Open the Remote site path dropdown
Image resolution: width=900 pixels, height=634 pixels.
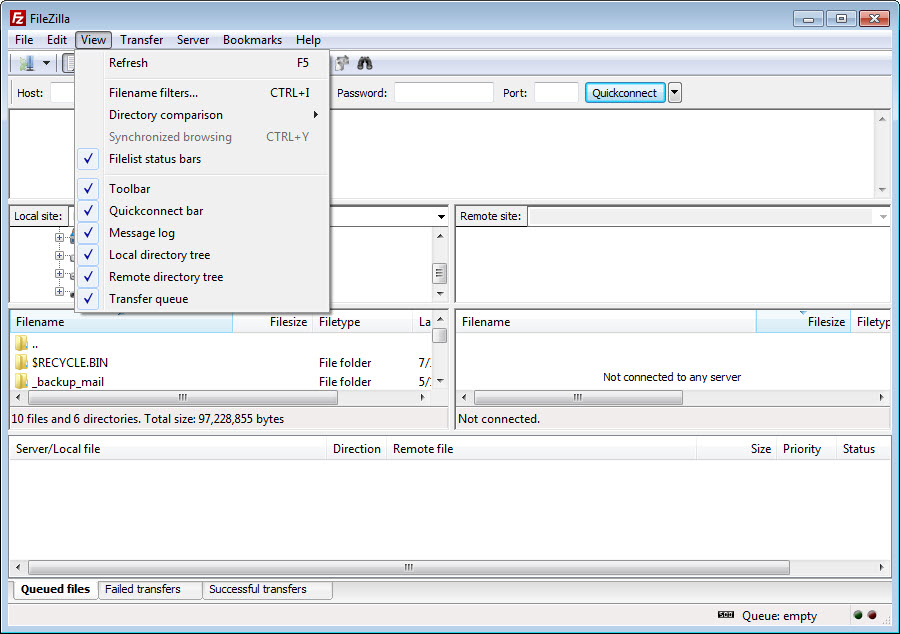point(883,216)
